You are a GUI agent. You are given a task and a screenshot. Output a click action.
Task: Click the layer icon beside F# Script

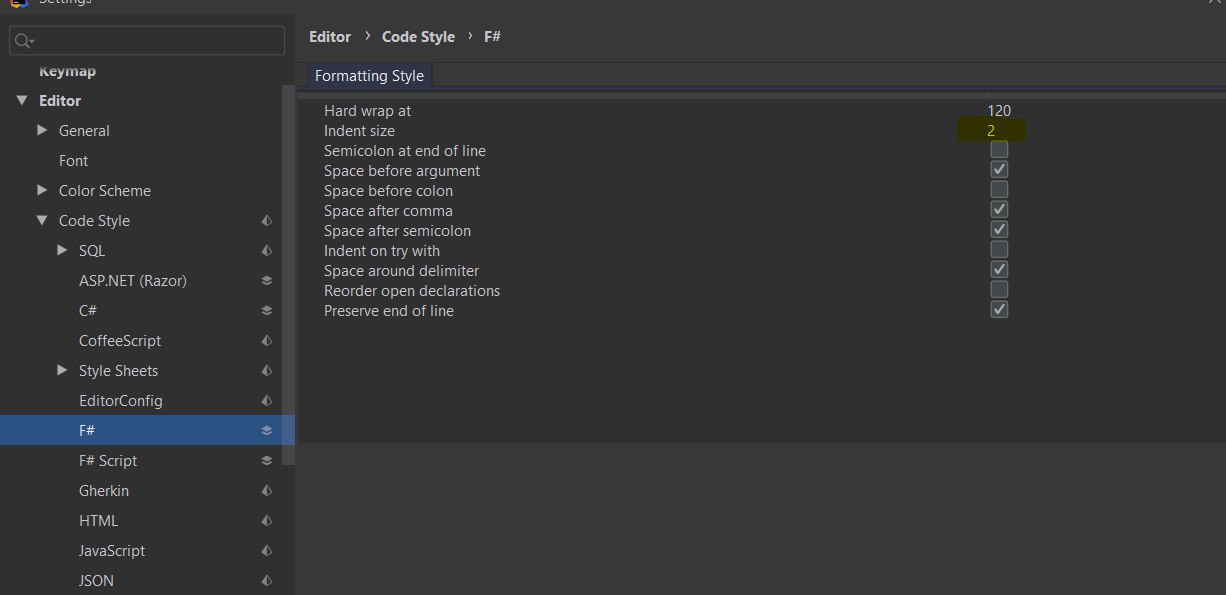[267, 461]
